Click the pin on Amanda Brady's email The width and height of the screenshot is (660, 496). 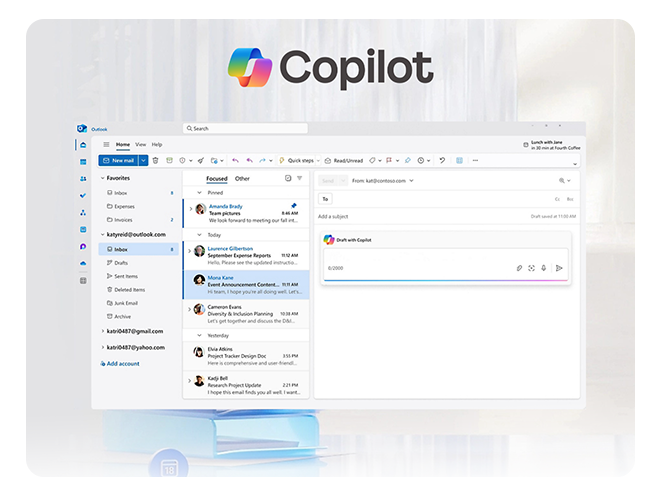click(294, 205)
